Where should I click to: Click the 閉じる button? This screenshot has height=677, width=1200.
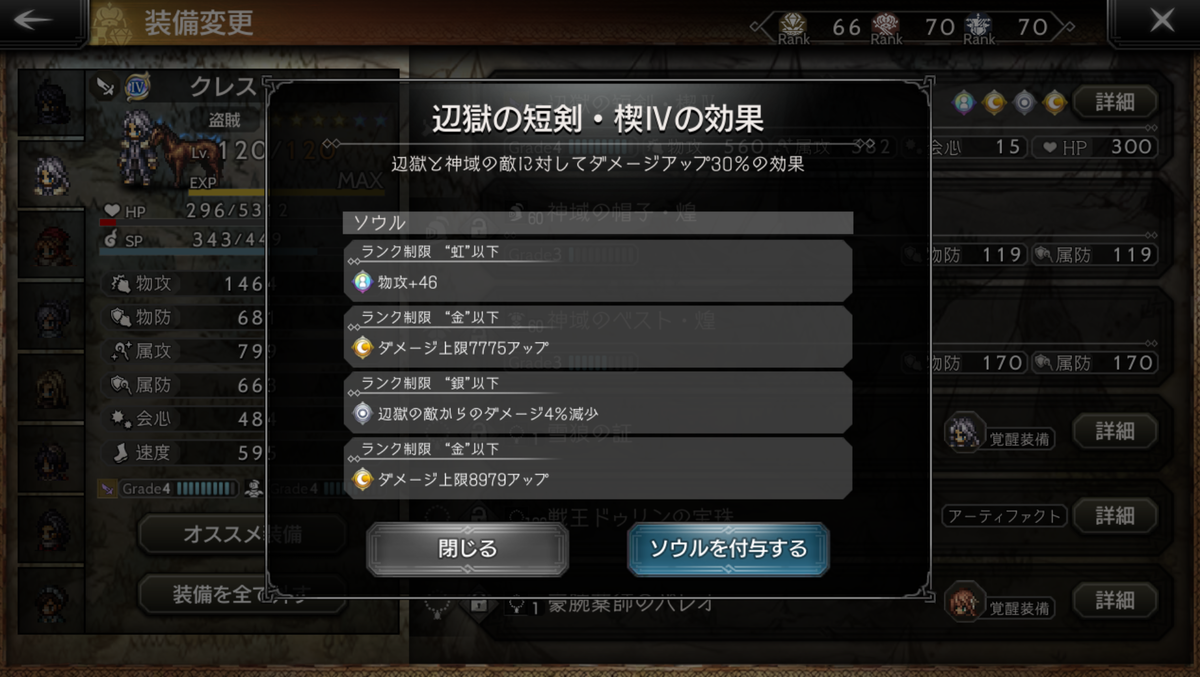467,549
